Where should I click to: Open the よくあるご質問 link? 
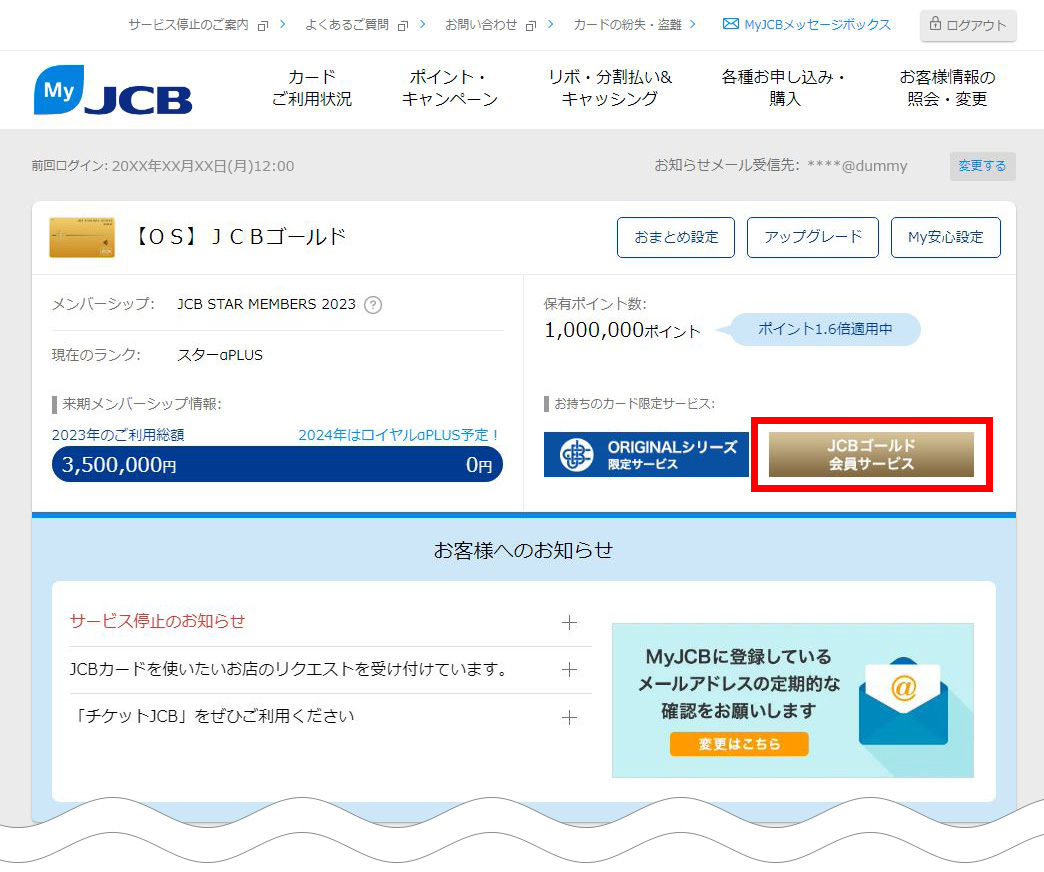click(347, 25)
